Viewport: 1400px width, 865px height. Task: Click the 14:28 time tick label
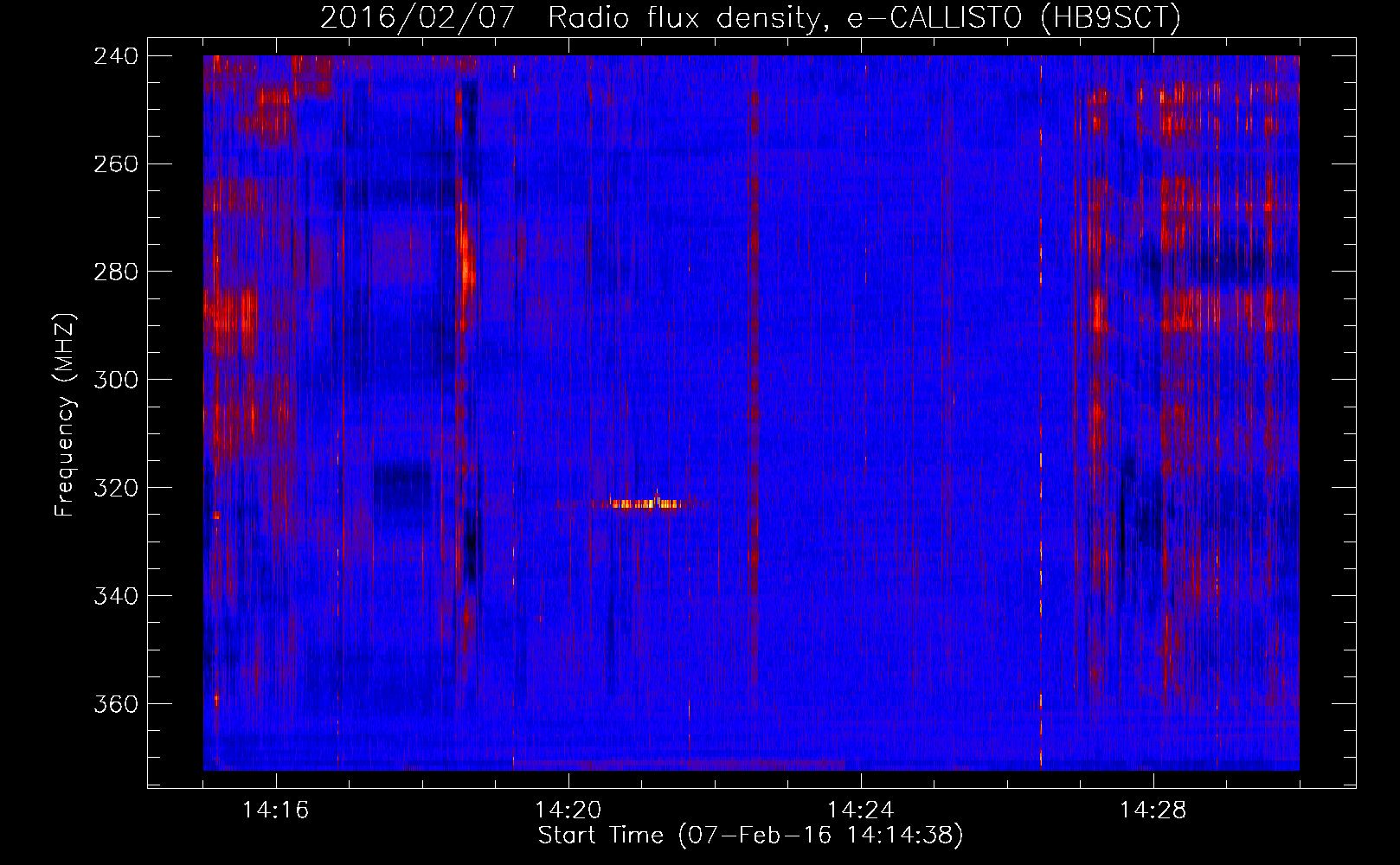pos(1153,811)
